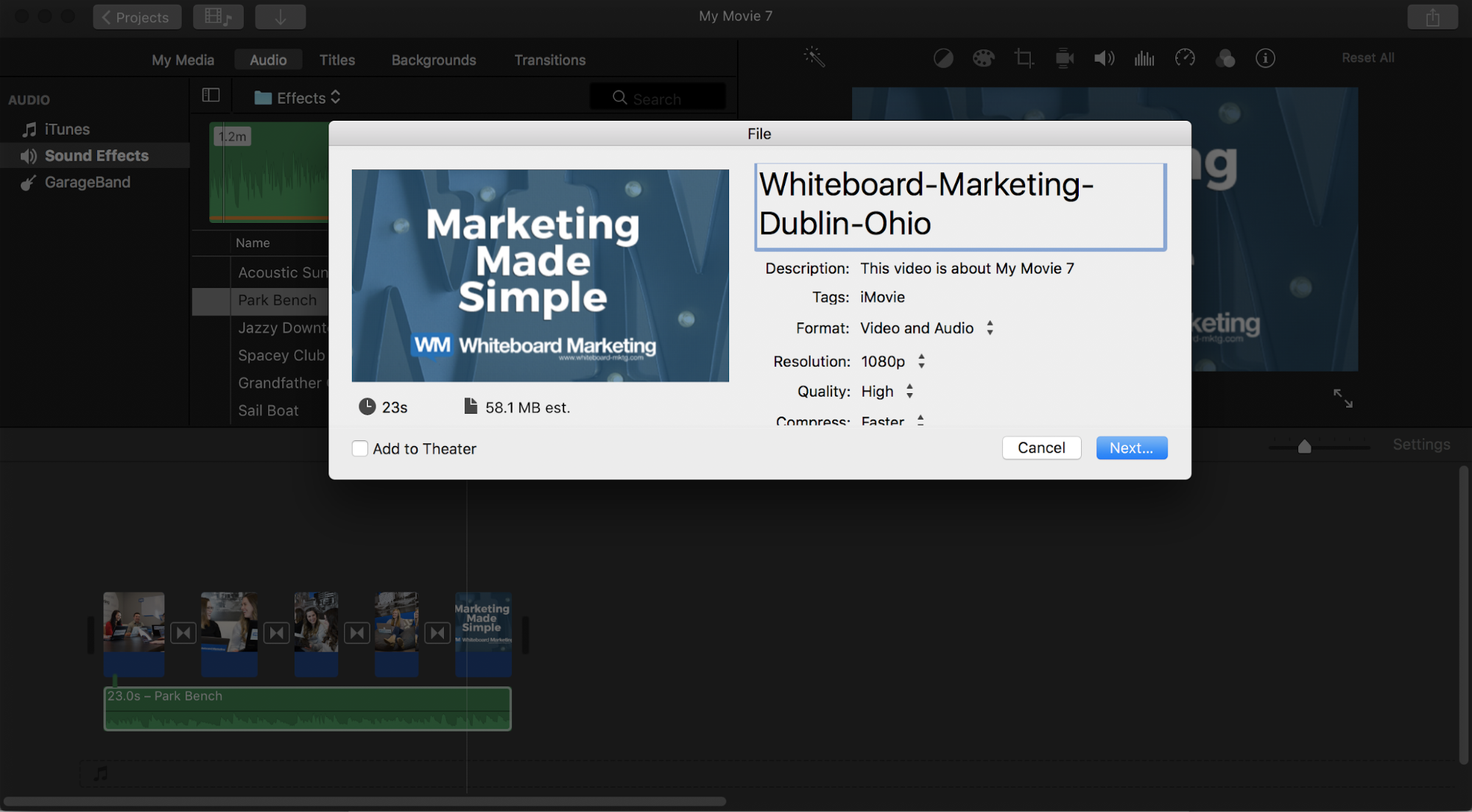Image resolution: width=1472 pixels, height=812 pixels.
Task: Click the import media down-arrow icon
Action: [281, 17]
